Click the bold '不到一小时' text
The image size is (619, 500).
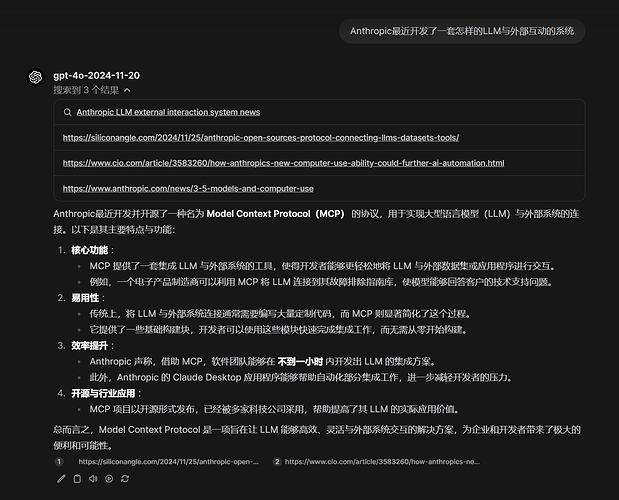point(300,361)
